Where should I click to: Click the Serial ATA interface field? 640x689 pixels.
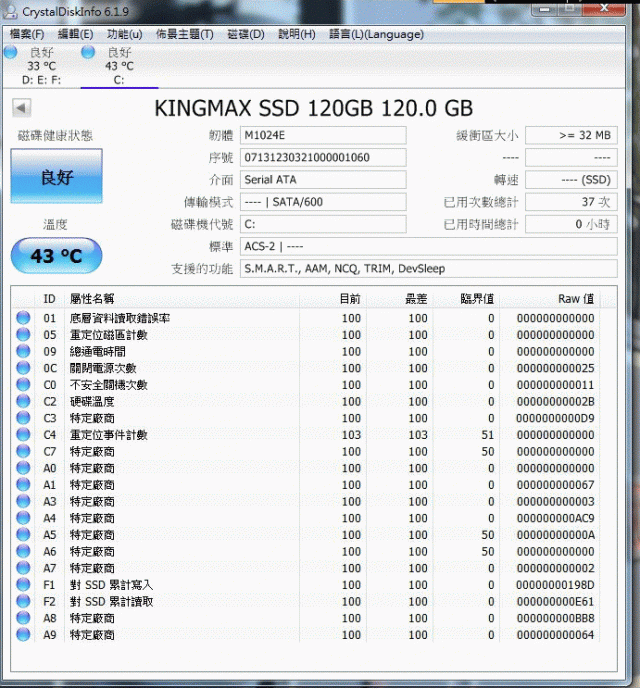click(323, 180)
